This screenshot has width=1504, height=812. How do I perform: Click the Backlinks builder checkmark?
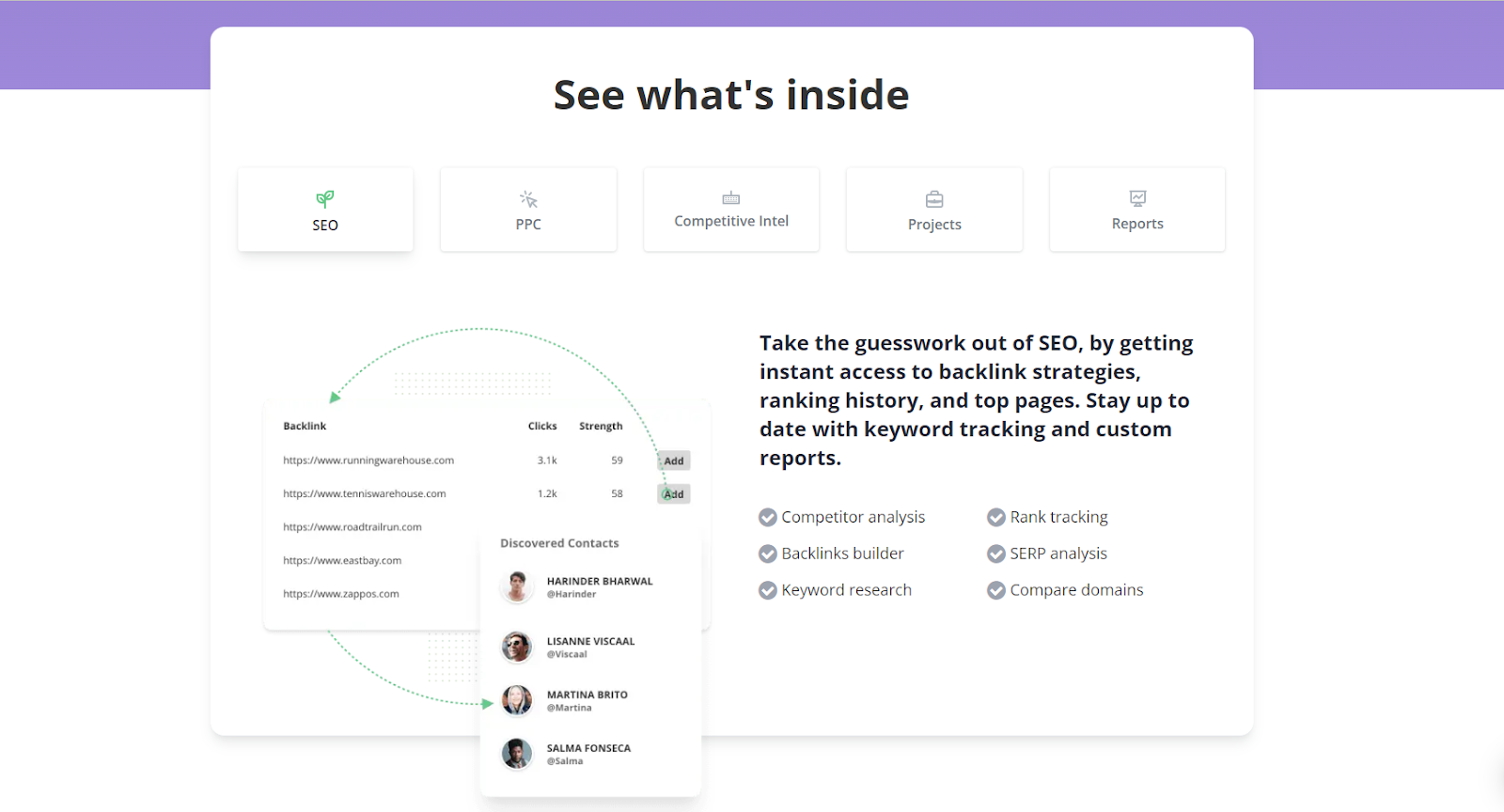coord(768,554)
